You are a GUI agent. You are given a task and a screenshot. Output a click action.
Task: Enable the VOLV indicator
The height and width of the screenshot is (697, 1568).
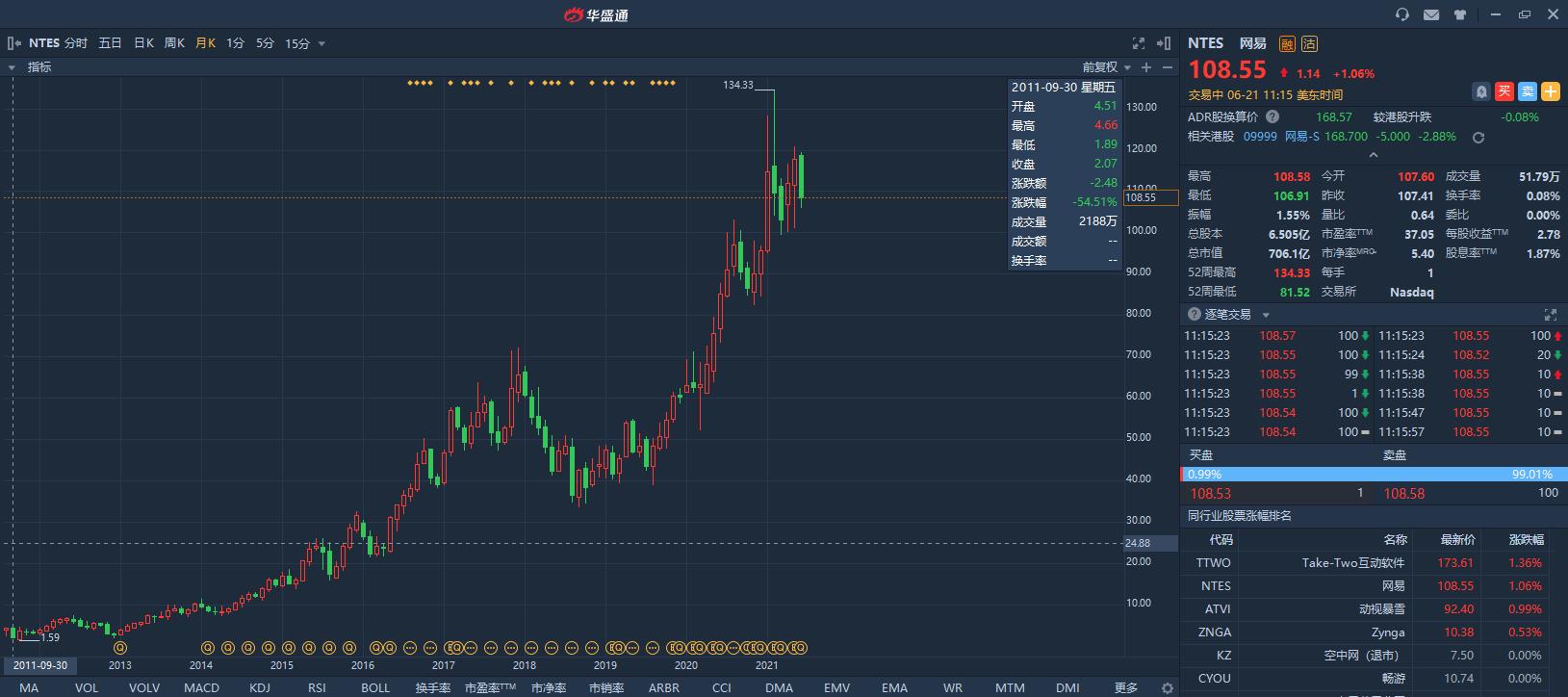click(x=144, y=688)
